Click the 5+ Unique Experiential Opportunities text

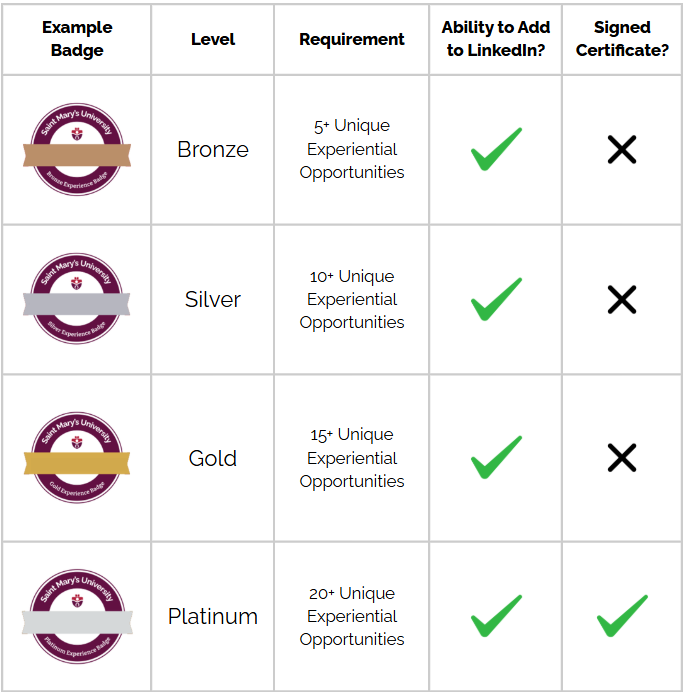352,149
